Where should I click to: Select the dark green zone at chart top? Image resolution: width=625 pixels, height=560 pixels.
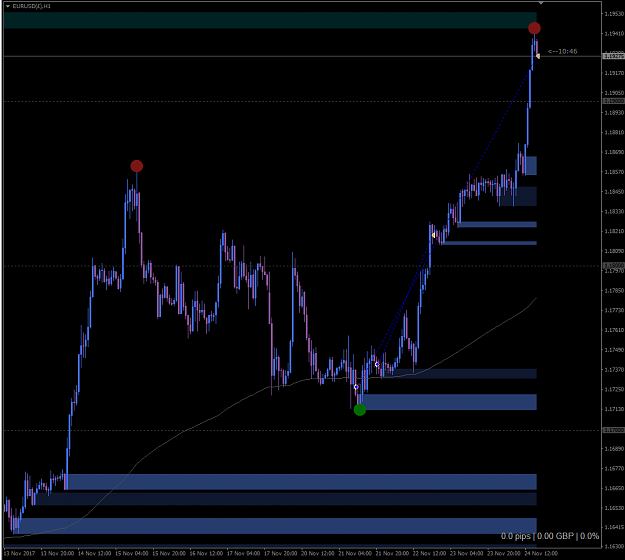(x=270, y=20)
